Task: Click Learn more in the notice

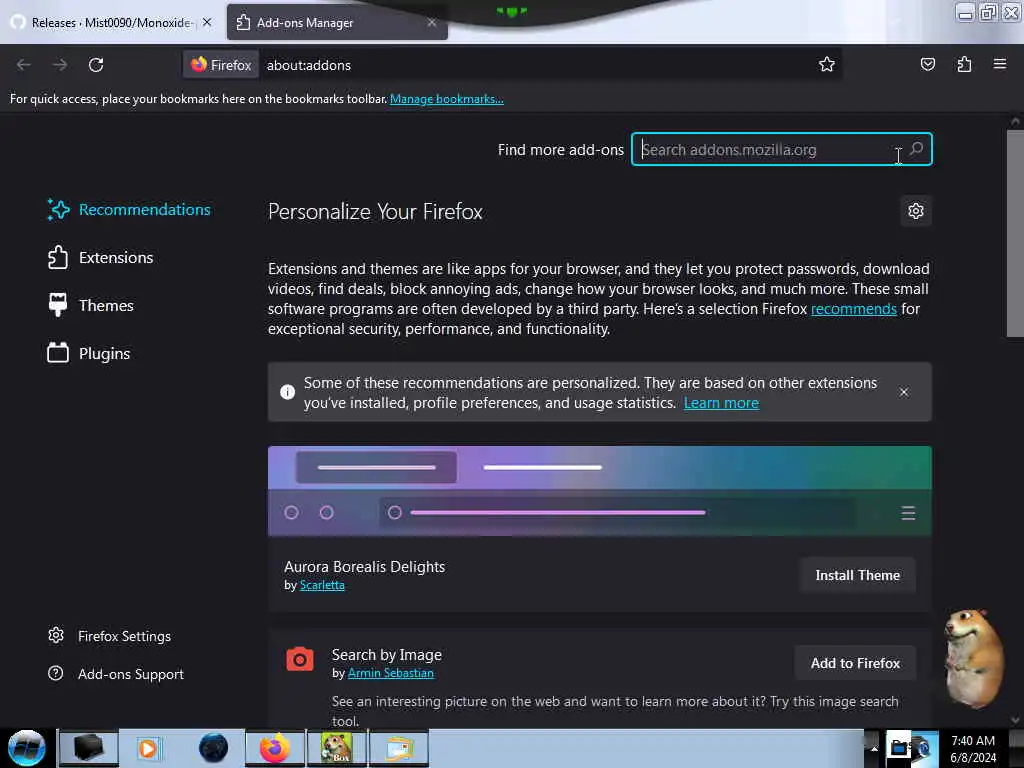Action: tap(721, 403)
